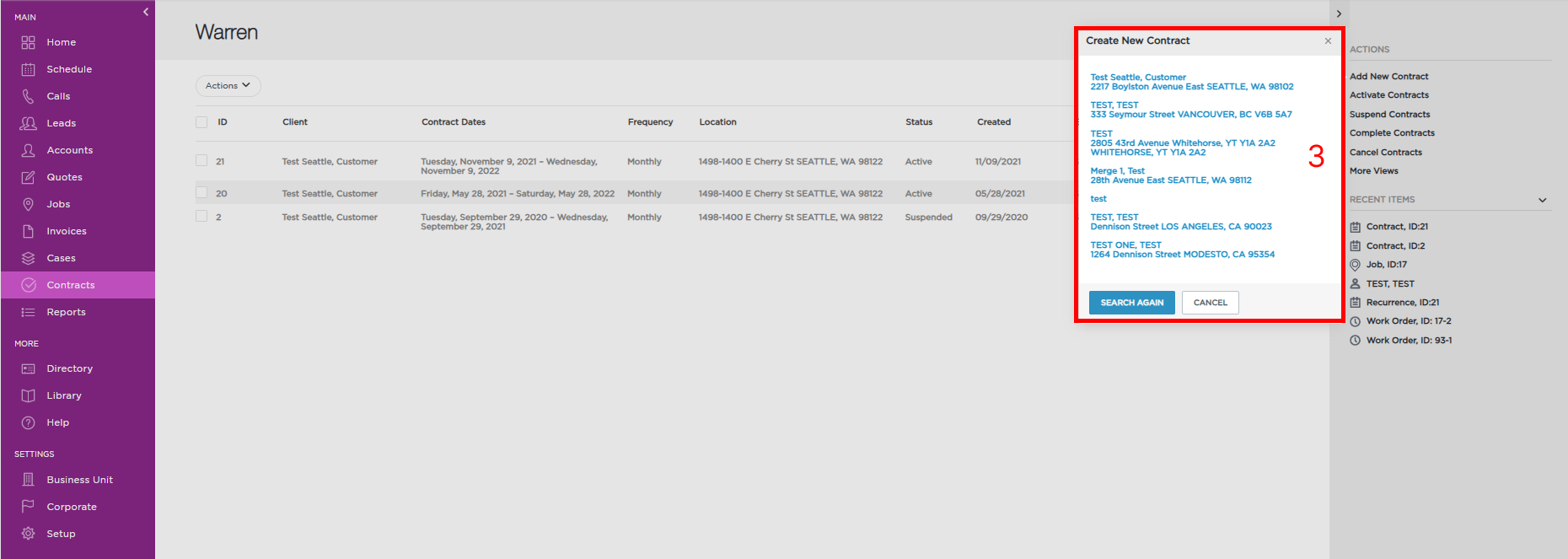Click the Calls phone icon
This screenshot has height=559, width=1568.
28,96
